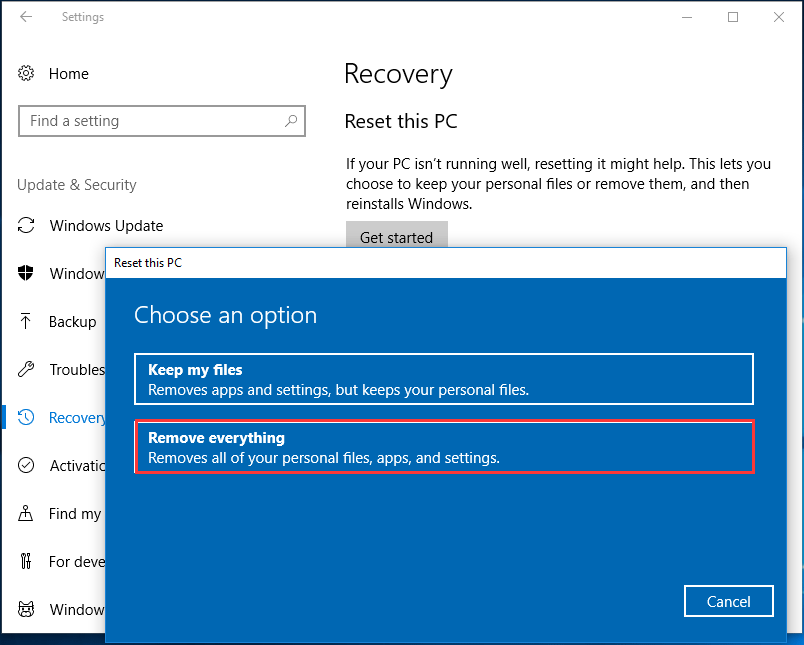Cancel the Reset this PC dialog

(728, 601)
